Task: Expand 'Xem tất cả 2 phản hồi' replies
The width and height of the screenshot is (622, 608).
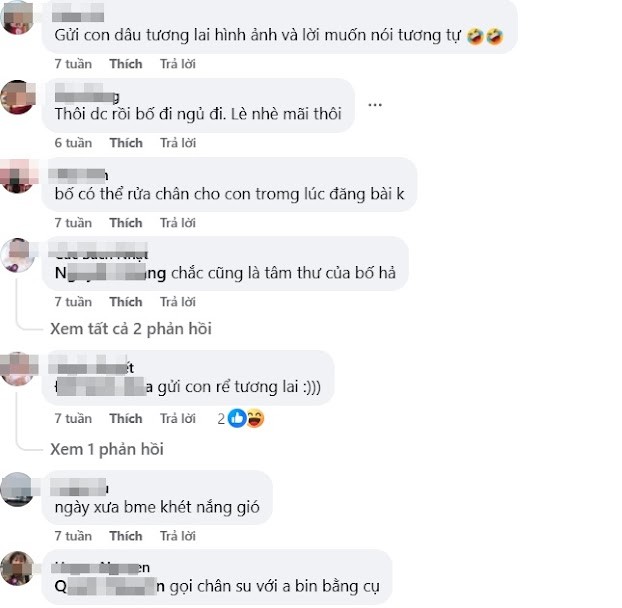Action: pyautogui.click(x=131, y=329)
